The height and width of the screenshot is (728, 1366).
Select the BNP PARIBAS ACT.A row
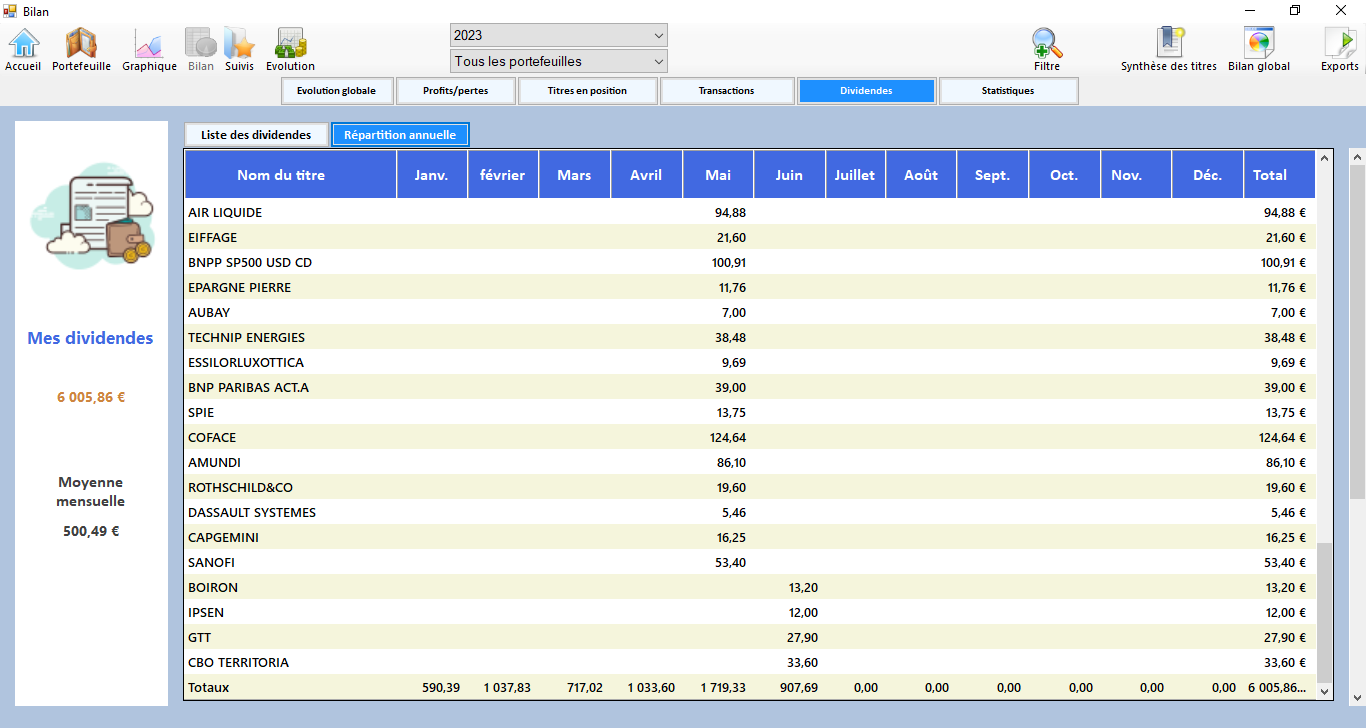pyautogui.click(x=750, y=387)
